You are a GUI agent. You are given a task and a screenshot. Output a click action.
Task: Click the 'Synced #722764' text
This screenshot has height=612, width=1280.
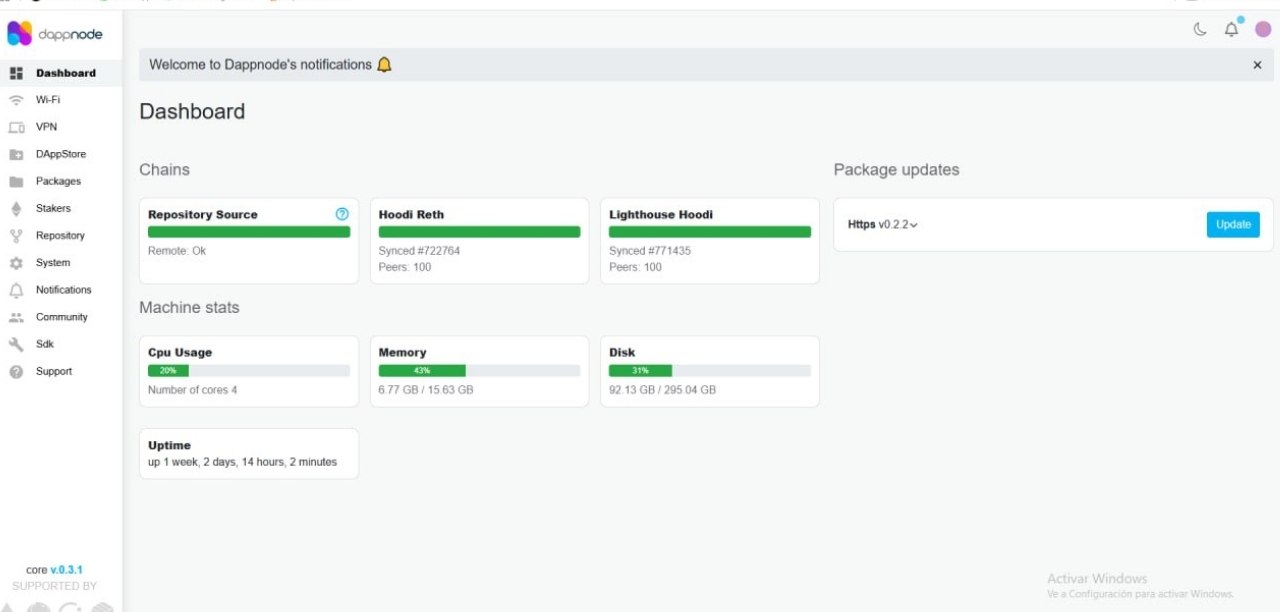pos(419,251)
